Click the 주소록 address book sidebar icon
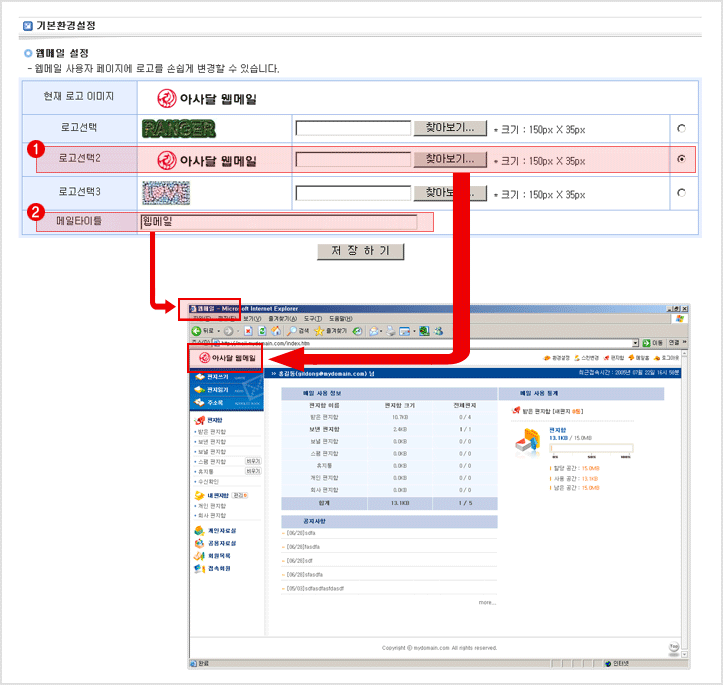This screenshot has width=723, height=685. tap(199, 402)
